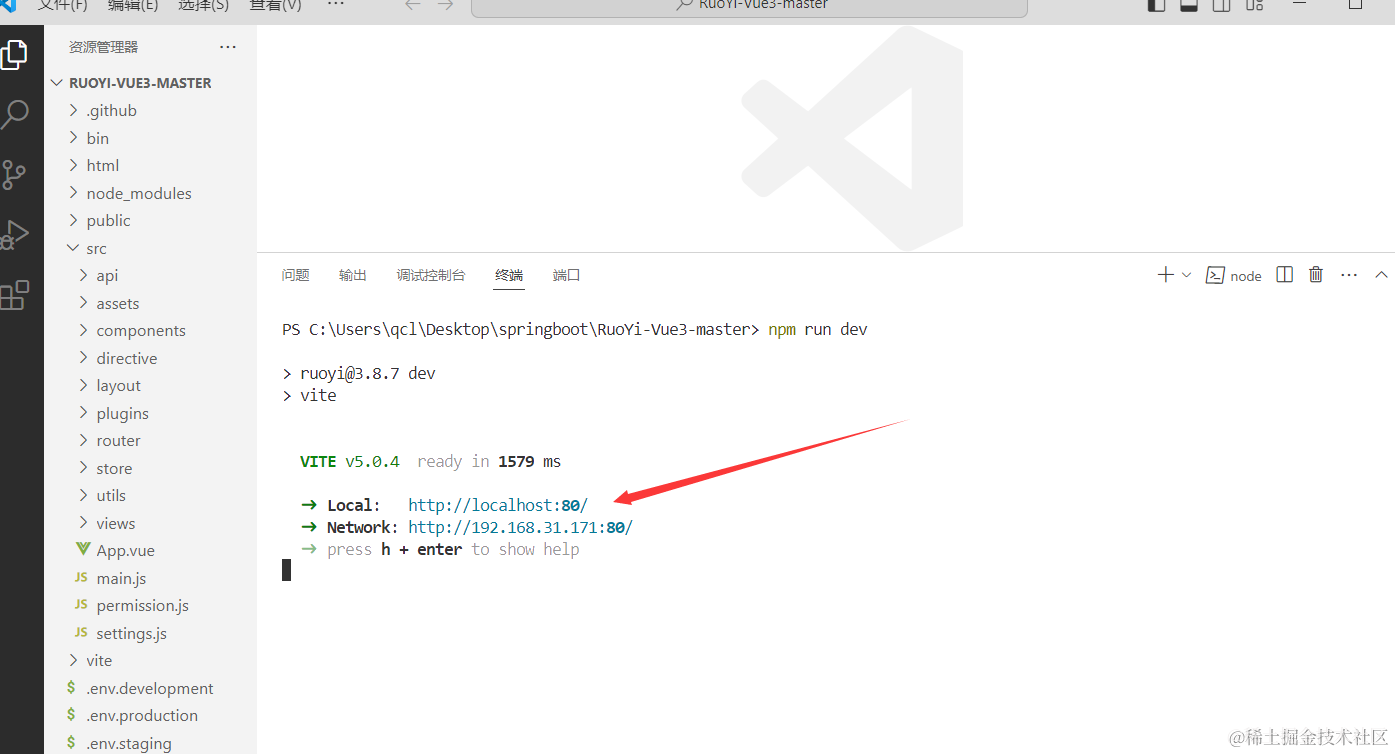The image size is (1395, 754).
Task: Open the Run and Debug view
Action: click(x=15, y=235)
